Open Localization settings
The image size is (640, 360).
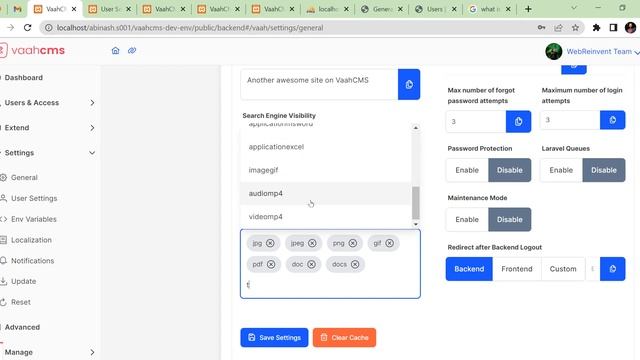(31, 240)
